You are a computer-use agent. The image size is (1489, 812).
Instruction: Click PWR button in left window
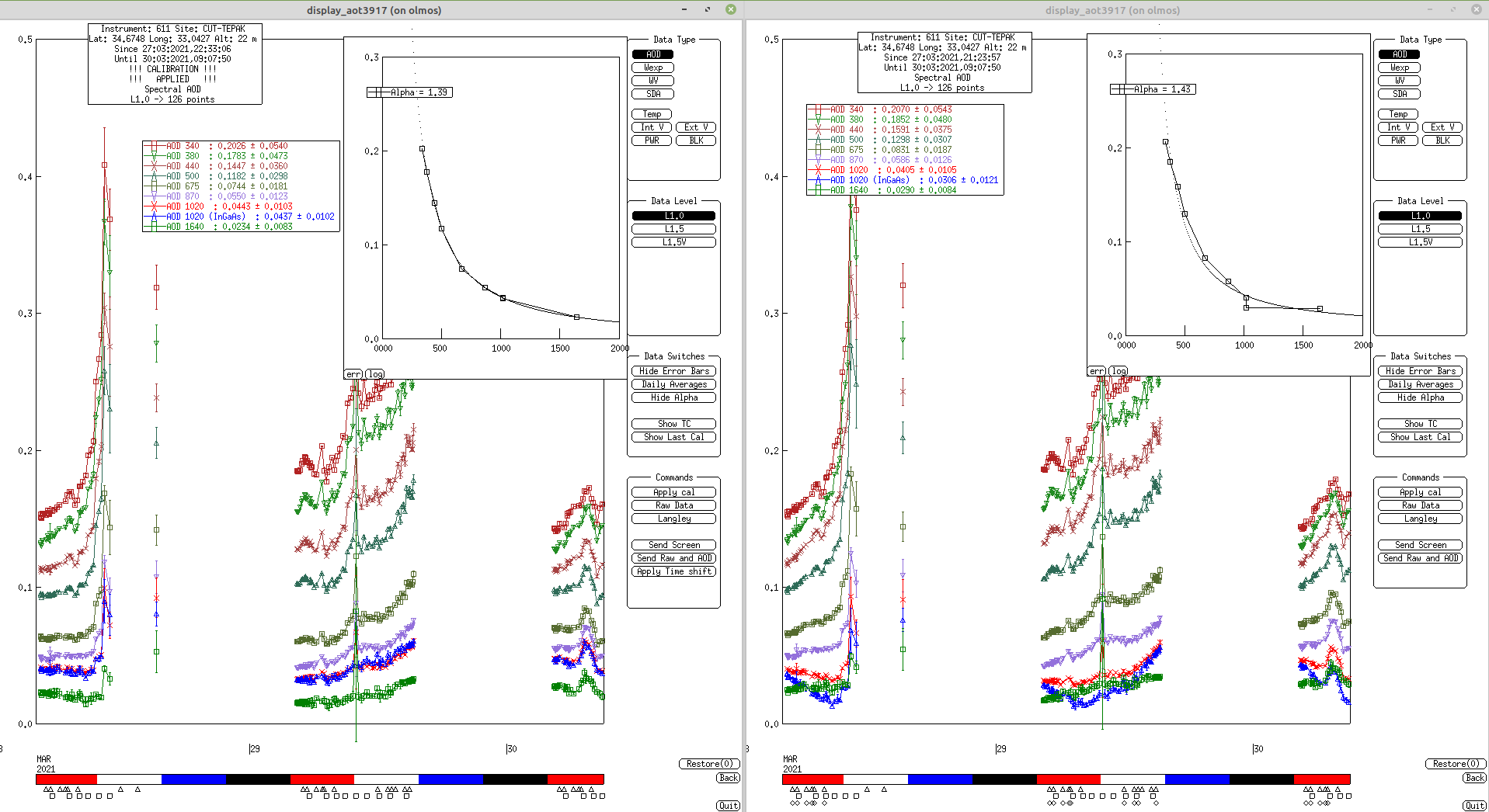652,141
